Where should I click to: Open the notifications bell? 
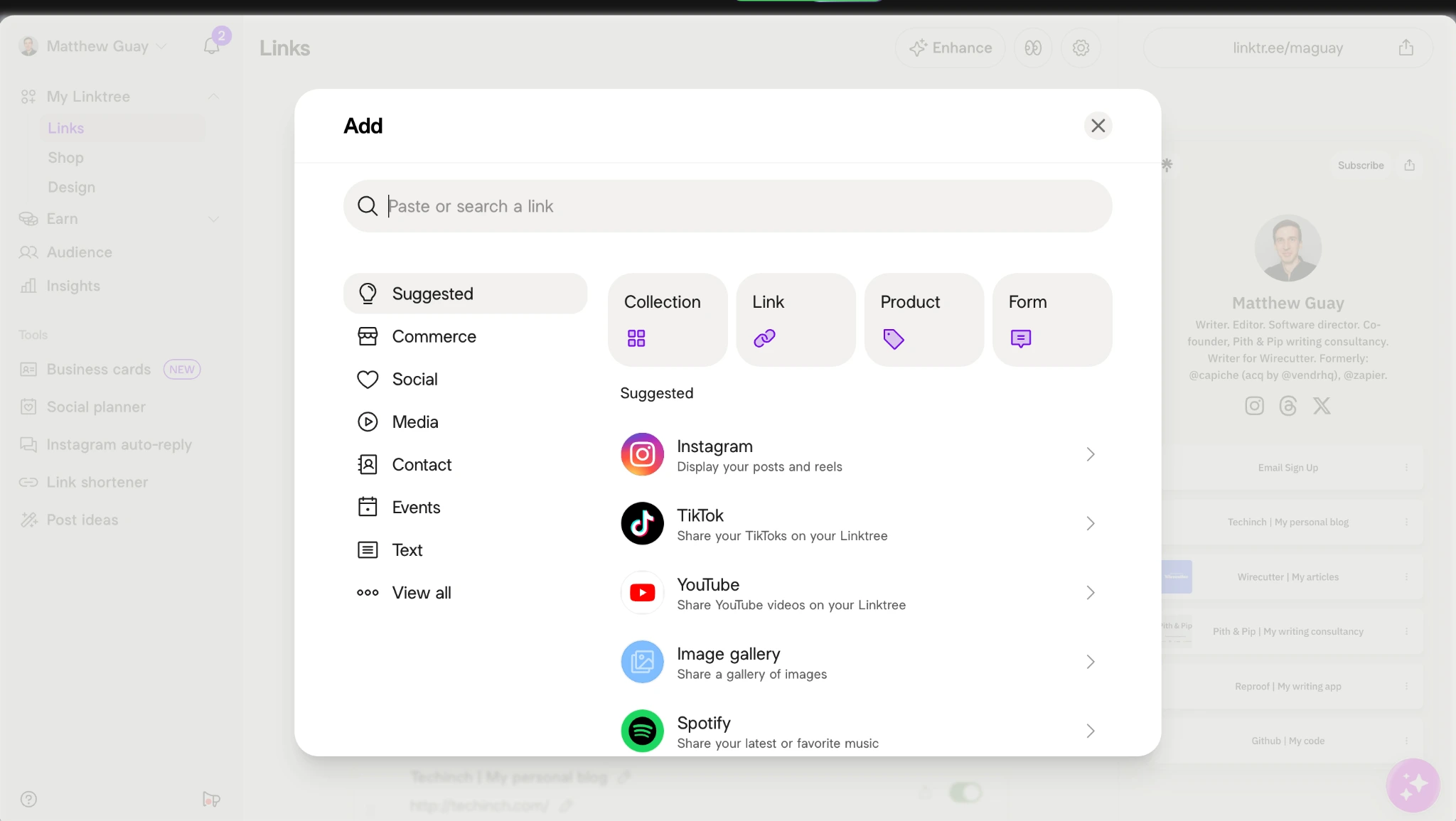(x=212, y=46)
